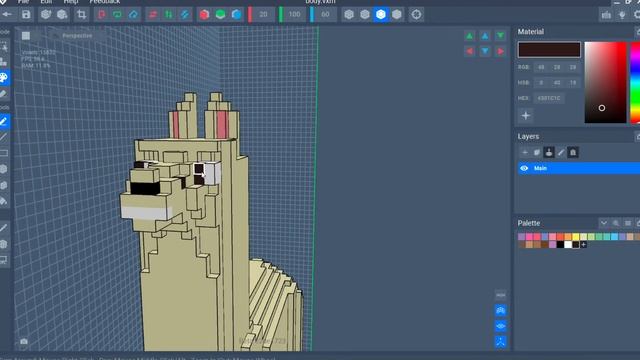Pick the black palette swatch
640x360 pixels.
pyautogui.click(x=560, y=244)
